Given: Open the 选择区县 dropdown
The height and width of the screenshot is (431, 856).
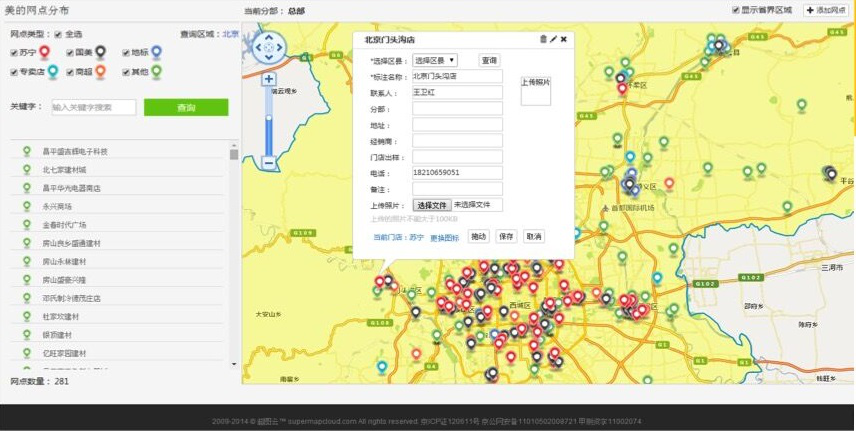Looking at the screenshot, I should coord(435,61).
